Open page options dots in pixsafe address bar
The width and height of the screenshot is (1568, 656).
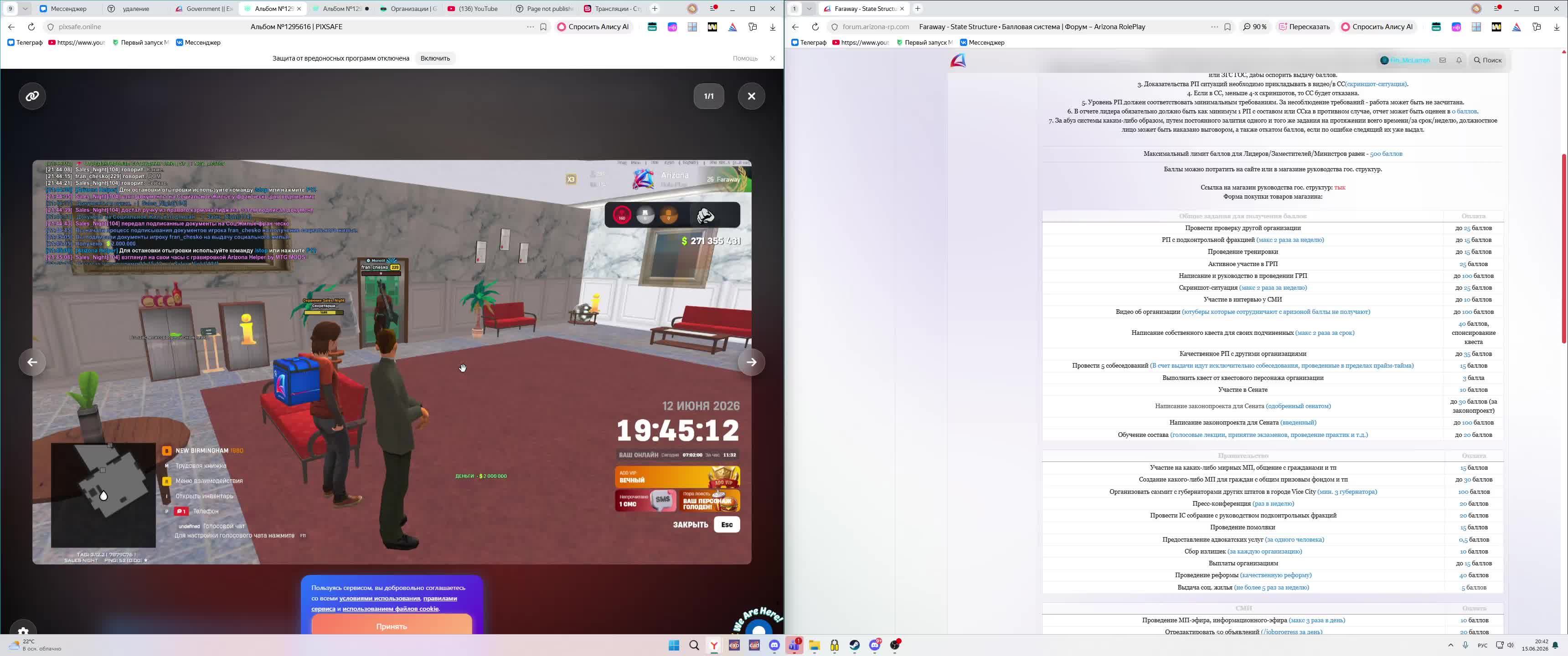click(x=530, y=27)
